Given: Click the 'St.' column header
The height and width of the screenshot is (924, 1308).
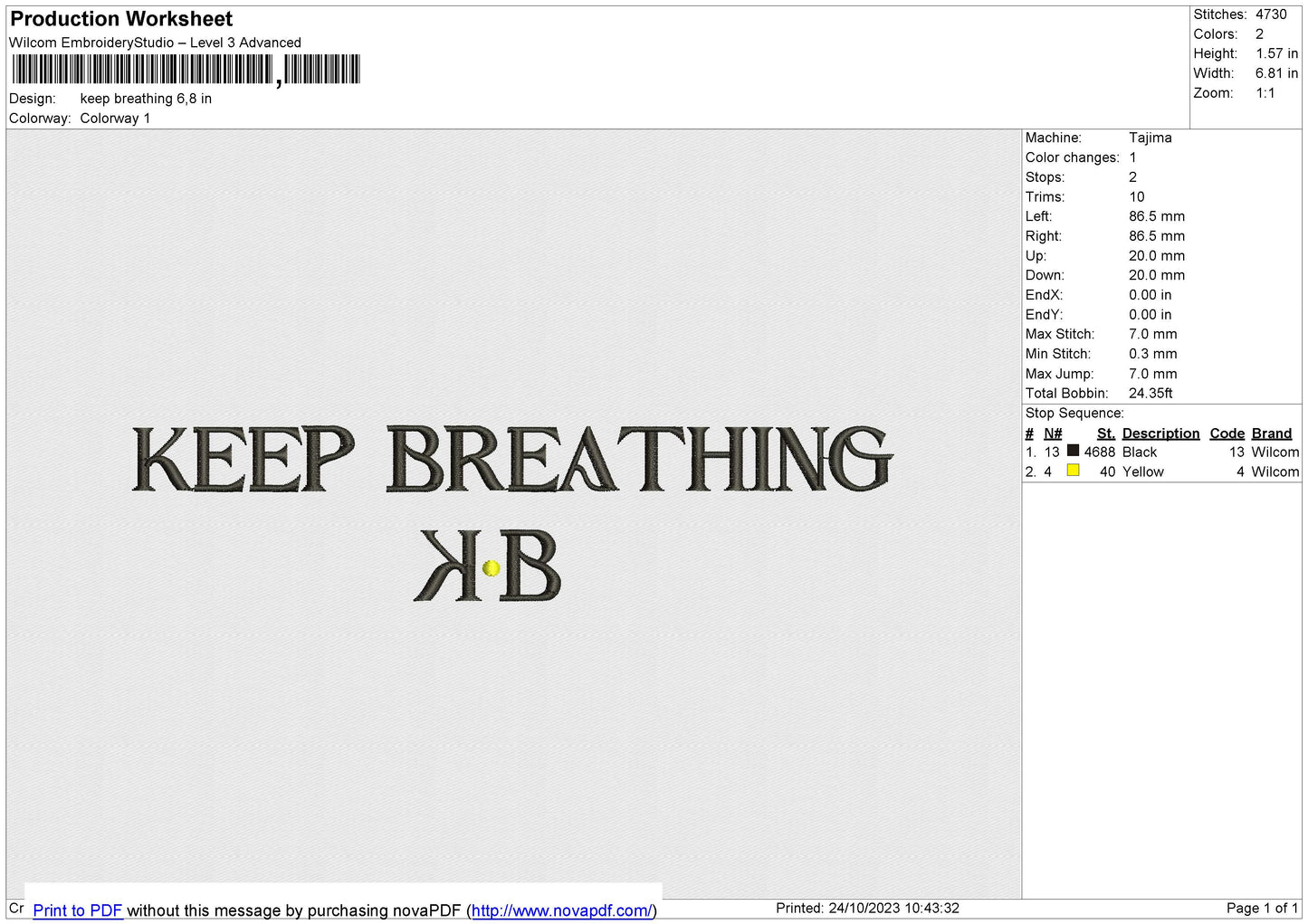Looking at the screenshot, I should tap(1105, 433).
